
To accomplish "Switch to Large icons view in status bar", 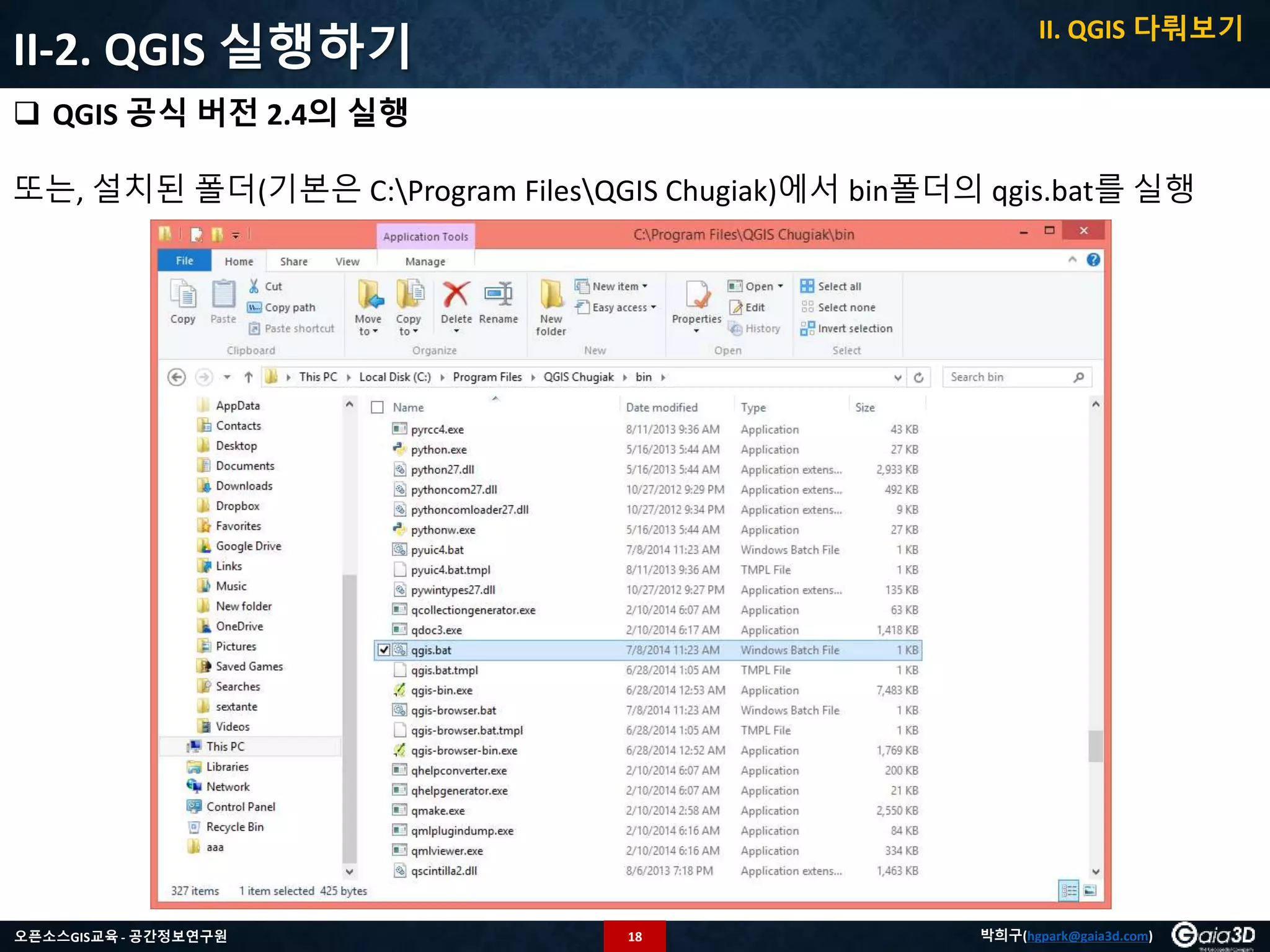I will (x=1090, y=891).
